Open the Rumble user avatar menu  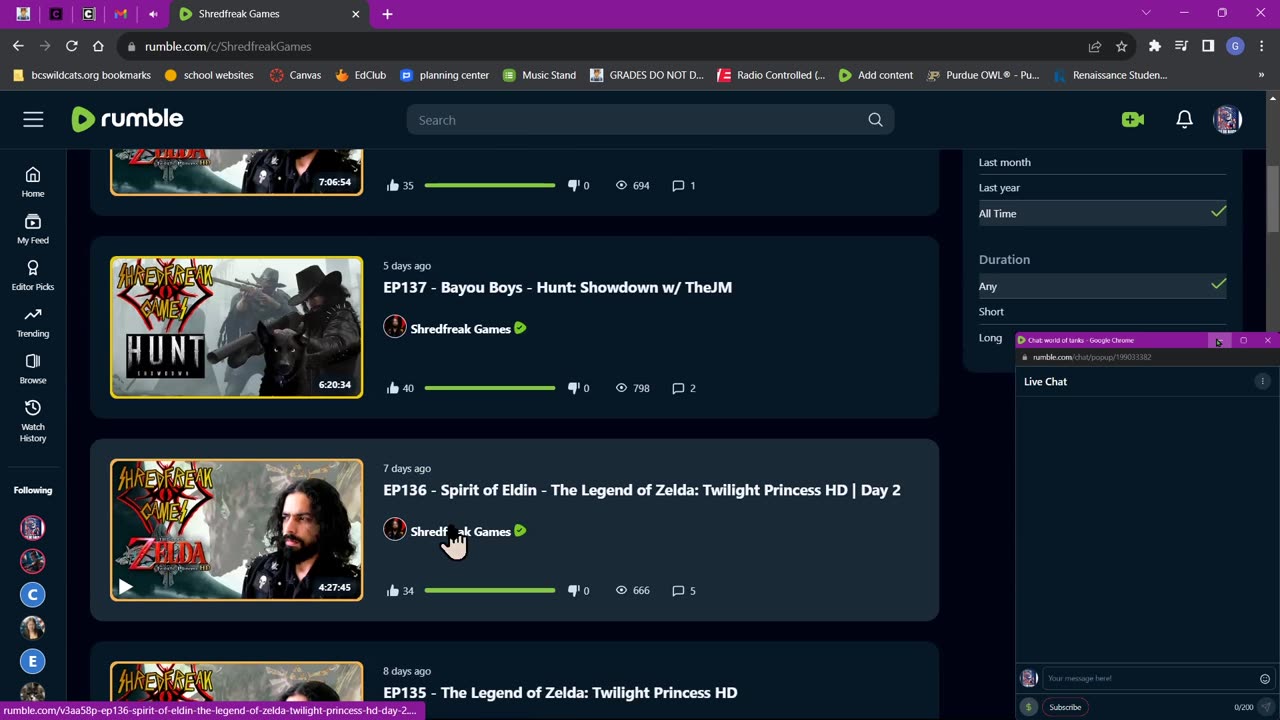pyautogui.click(x=1227, y=120)
